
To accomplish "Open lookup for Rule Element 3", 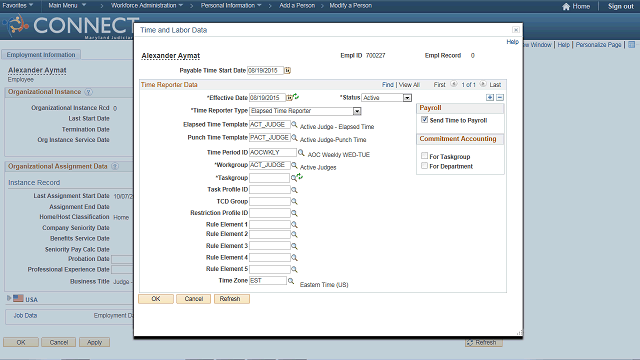I will (294, 246).
